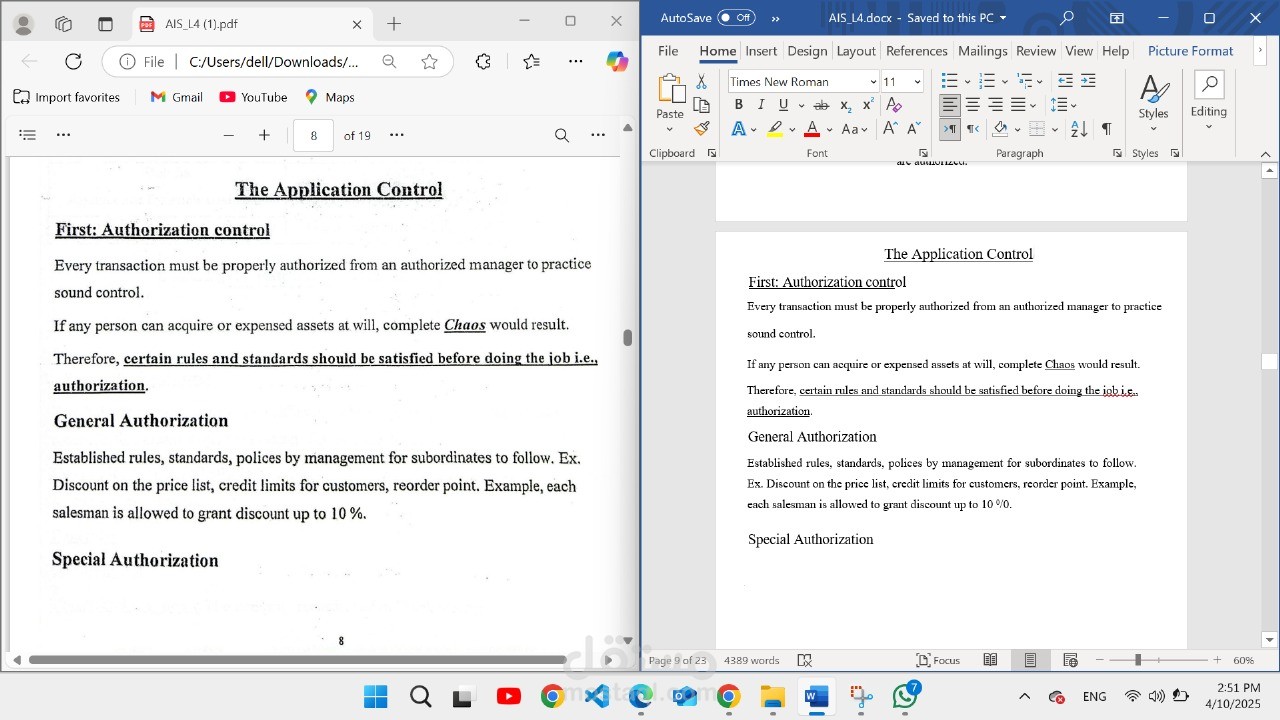Toggle Underline formatting in Word
Viewport: 1280px width, 720px height.
click(x=783, y=105)
